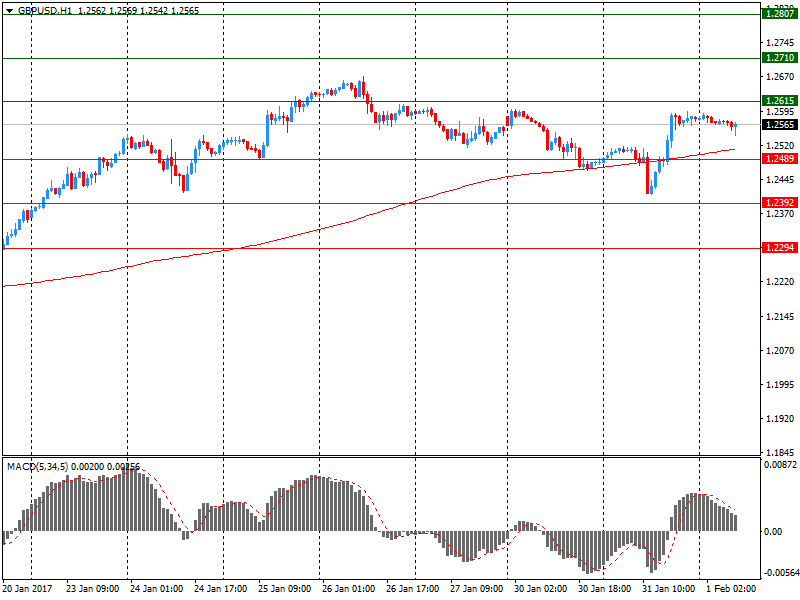
Task: Click the 1.2220 price scale value
Action: click(x=780, y=282)
